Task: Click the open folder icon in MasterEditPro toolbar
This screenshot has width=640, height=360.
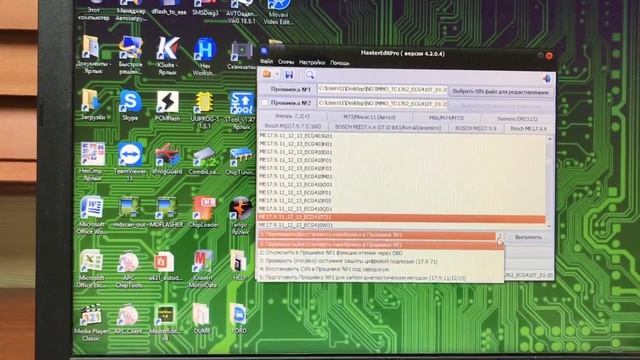Action: 267,74
